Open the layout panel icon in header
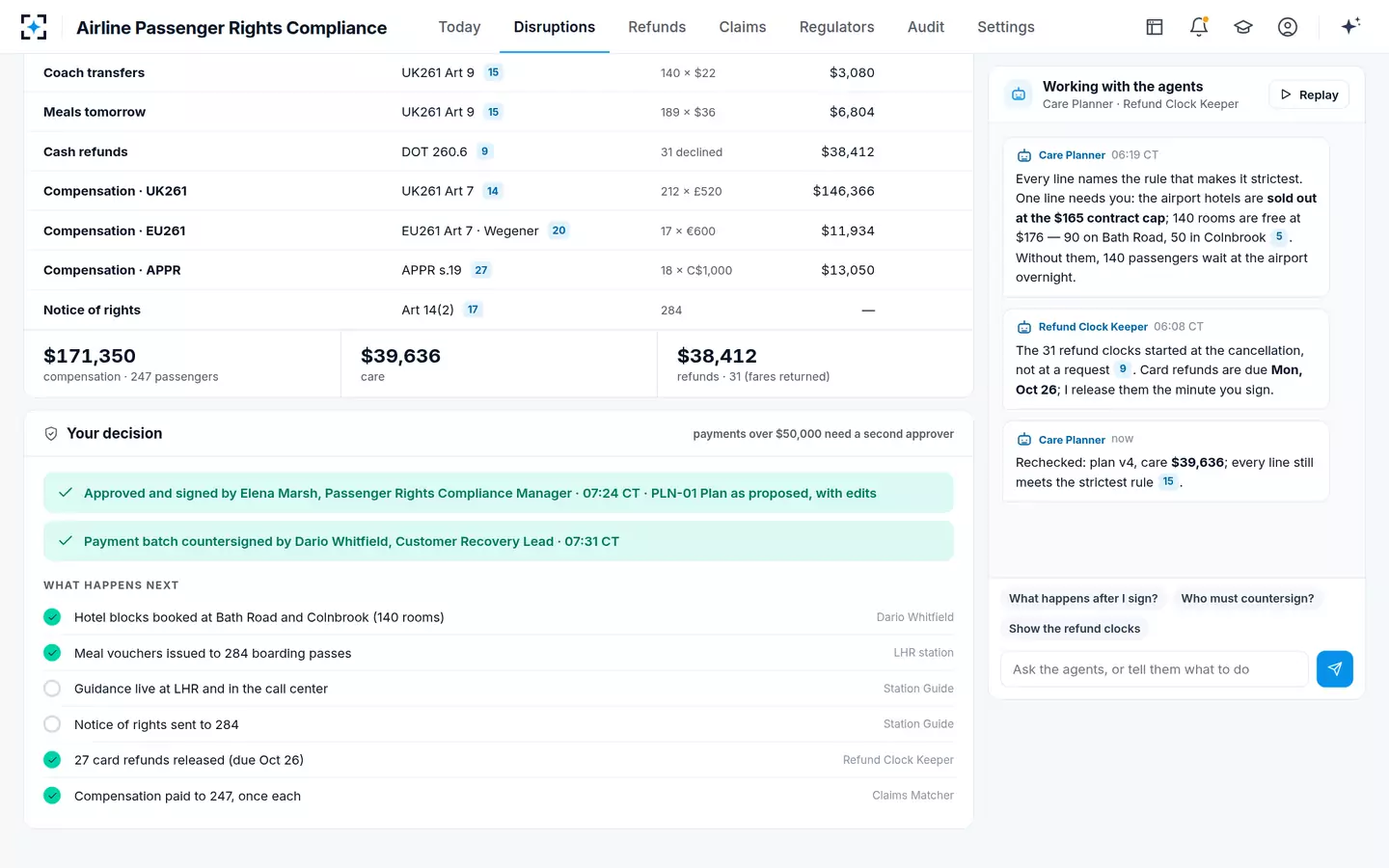Viewport: 1389px width, 868px height. pyautogui.click(x=1155, y=27)
